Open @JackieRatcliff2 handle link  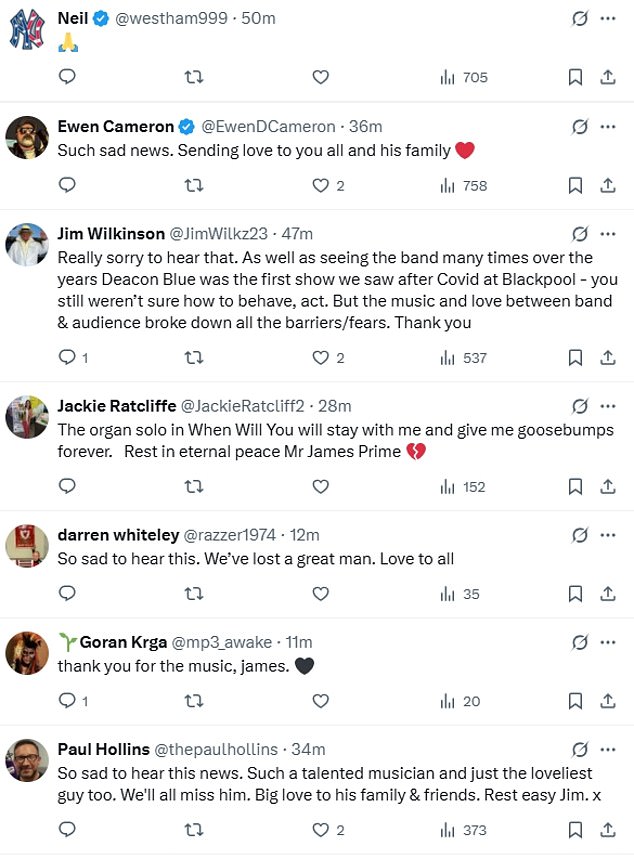click(x=242, y=406)
